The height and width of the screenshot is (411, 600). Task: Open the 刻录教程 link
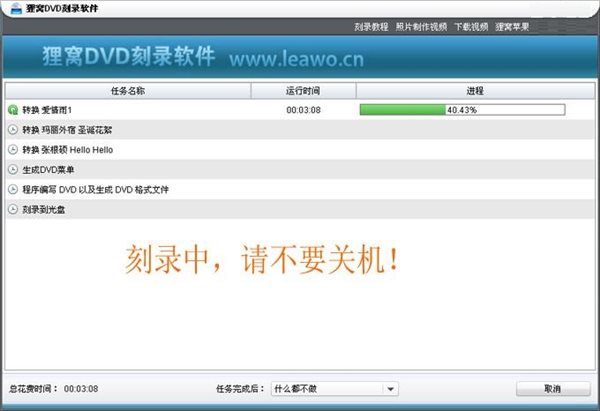click(x=371, y=27)
